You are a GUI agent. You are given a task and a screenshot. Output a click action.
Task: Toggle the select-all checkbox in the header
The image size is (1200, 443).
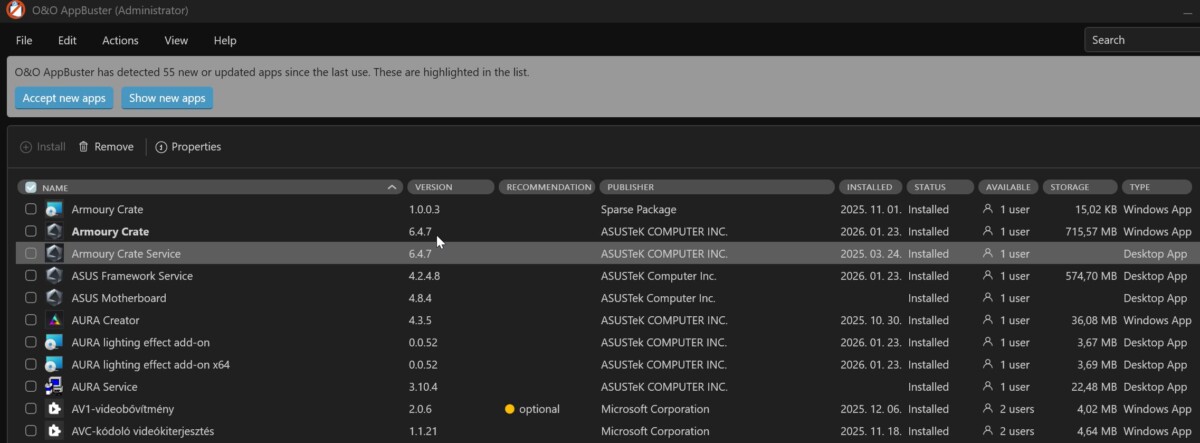point(31,187)
